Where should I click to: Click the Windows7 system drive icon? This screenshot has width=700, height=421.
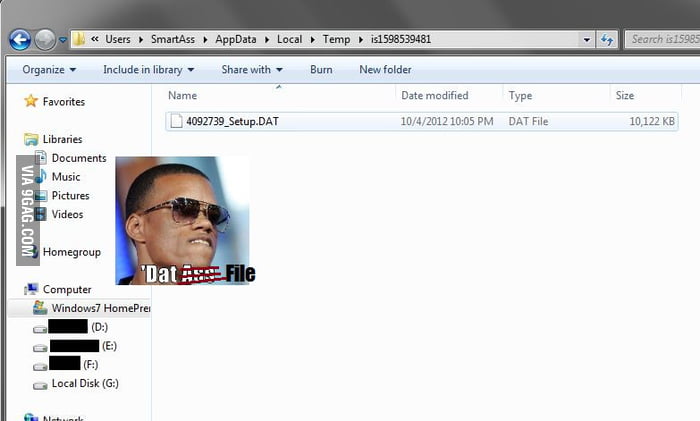(x=40, y=308)
